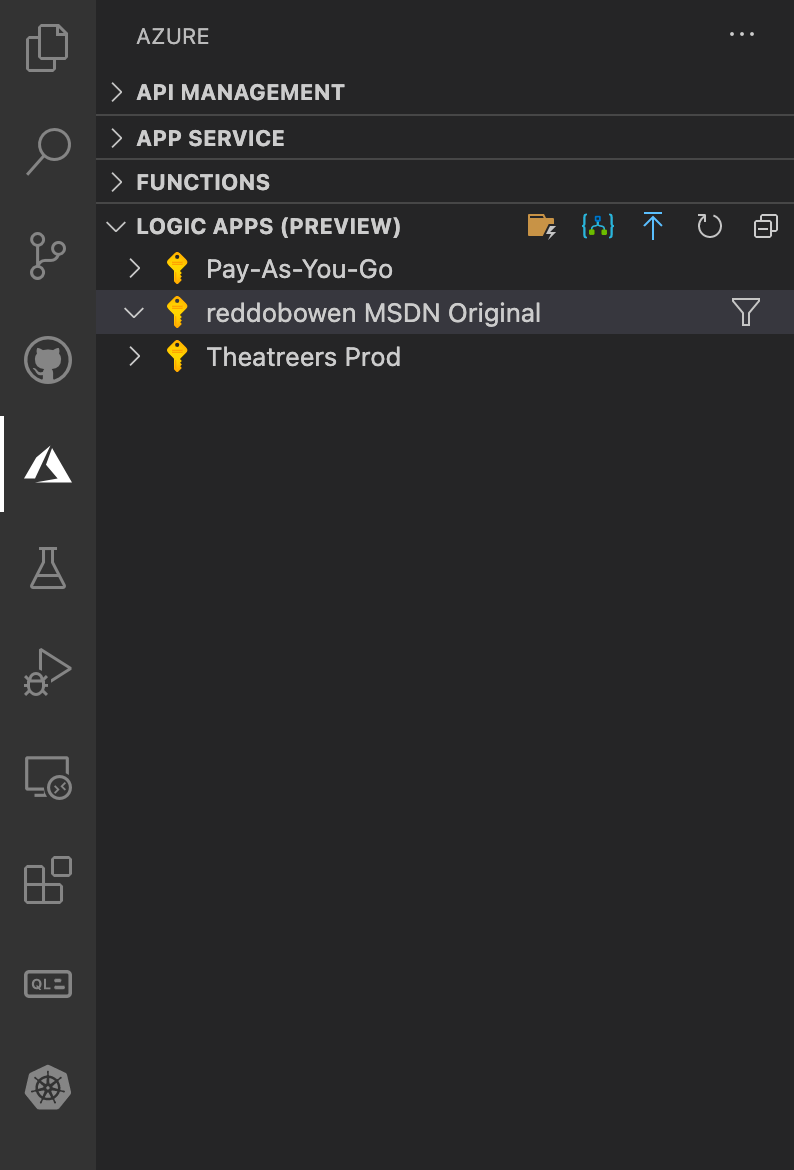Refresh the Logic Apps subscriptions list
This screenshot has width=794, height=1170.
tap(709, 226)
